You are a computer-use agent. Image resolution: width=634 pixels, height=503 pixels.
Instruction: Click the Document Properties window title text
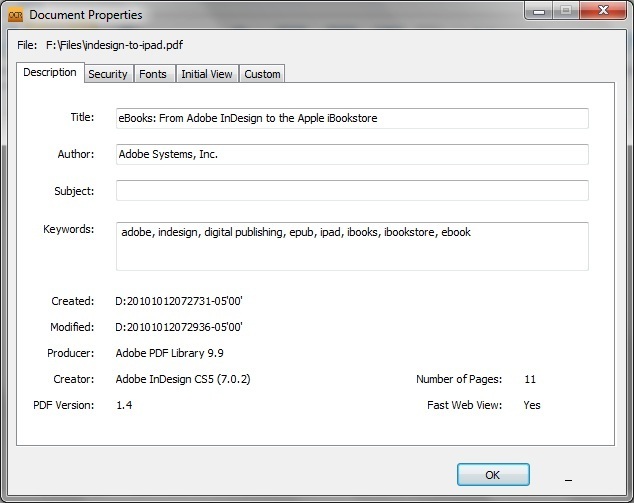(x=86, y=15)
